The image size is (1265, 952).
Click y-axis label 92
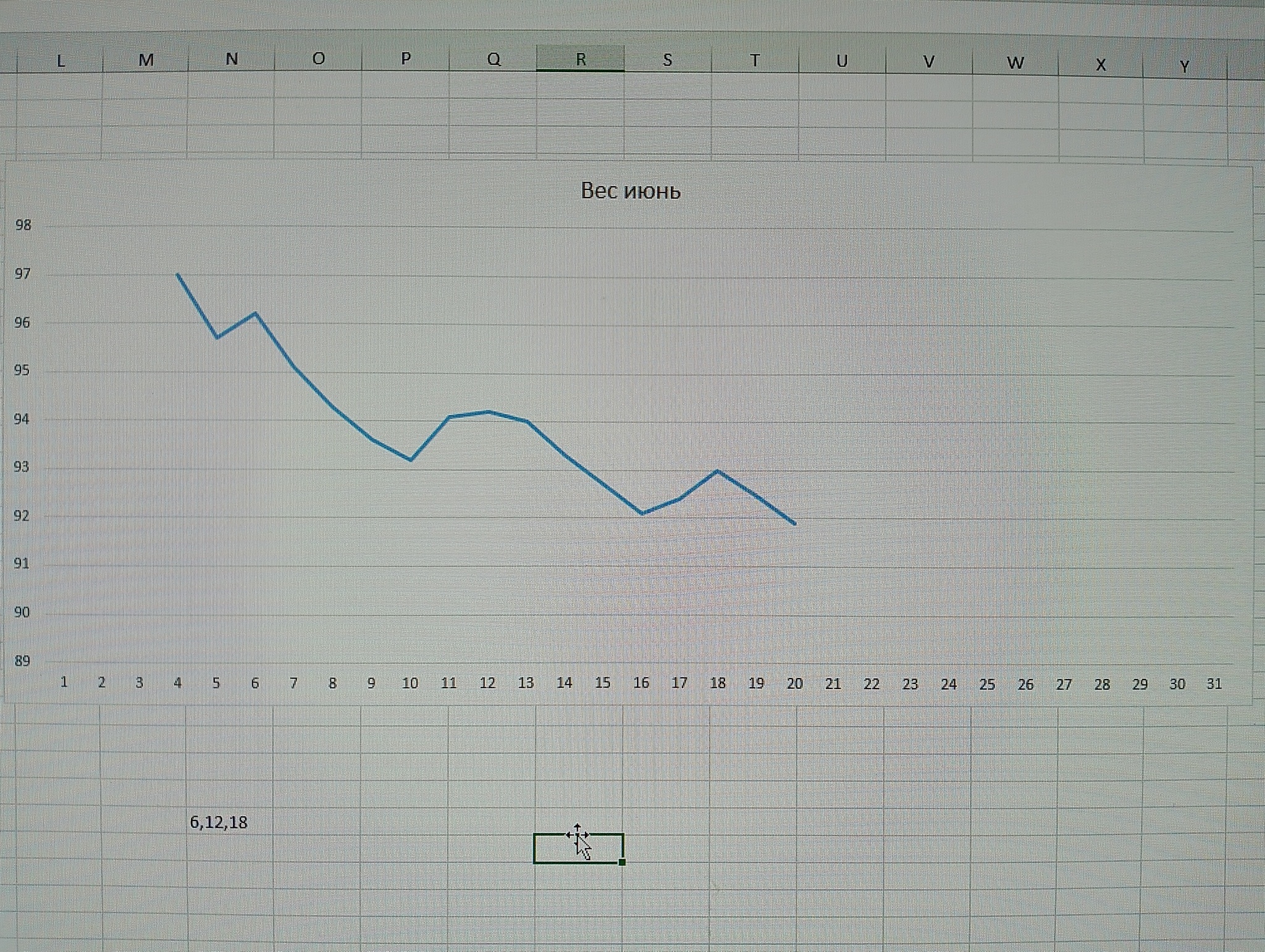coord(22,516)
